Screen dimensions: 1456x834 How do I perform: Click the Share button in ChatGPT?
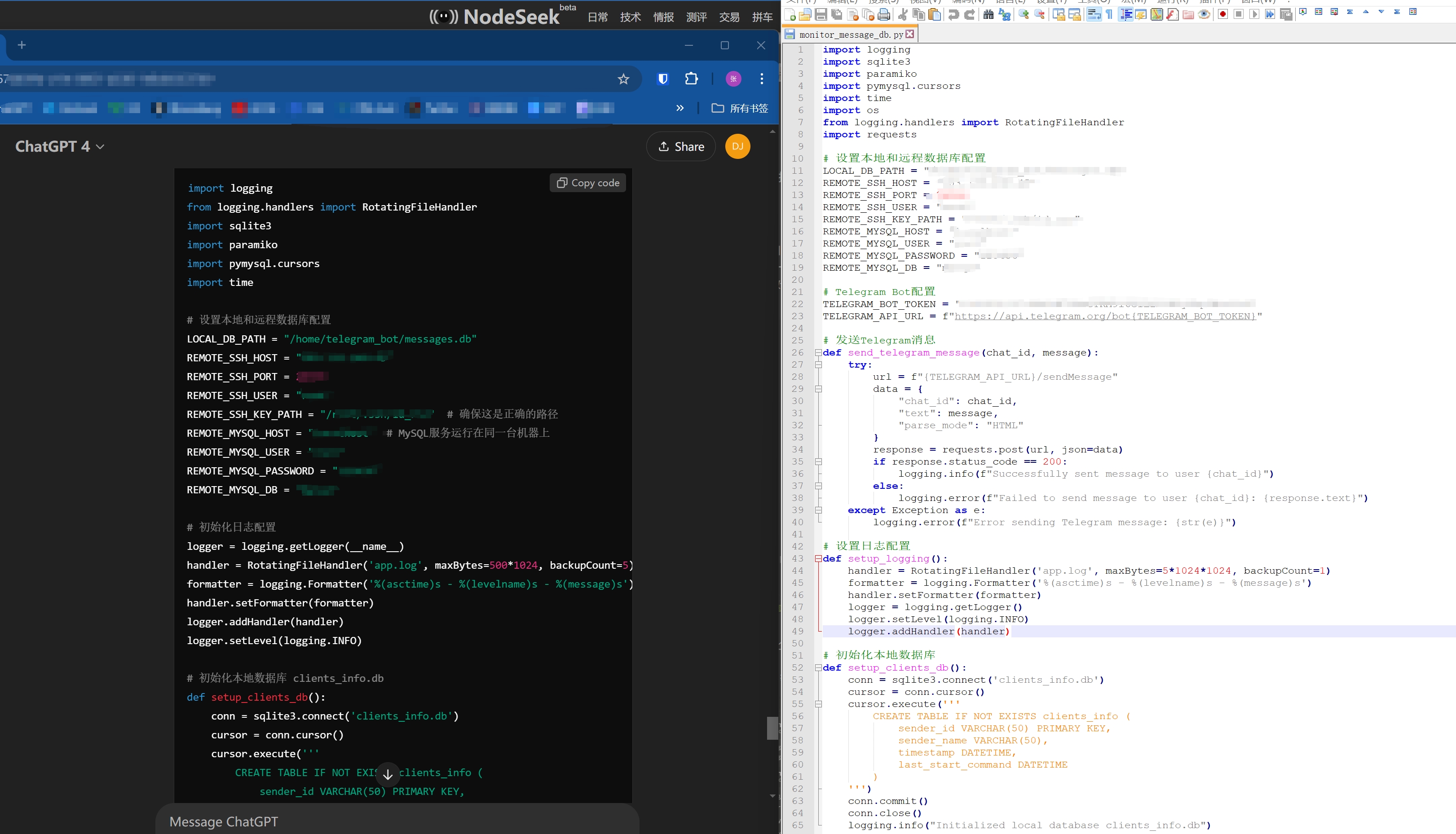(x=681, y=147)
